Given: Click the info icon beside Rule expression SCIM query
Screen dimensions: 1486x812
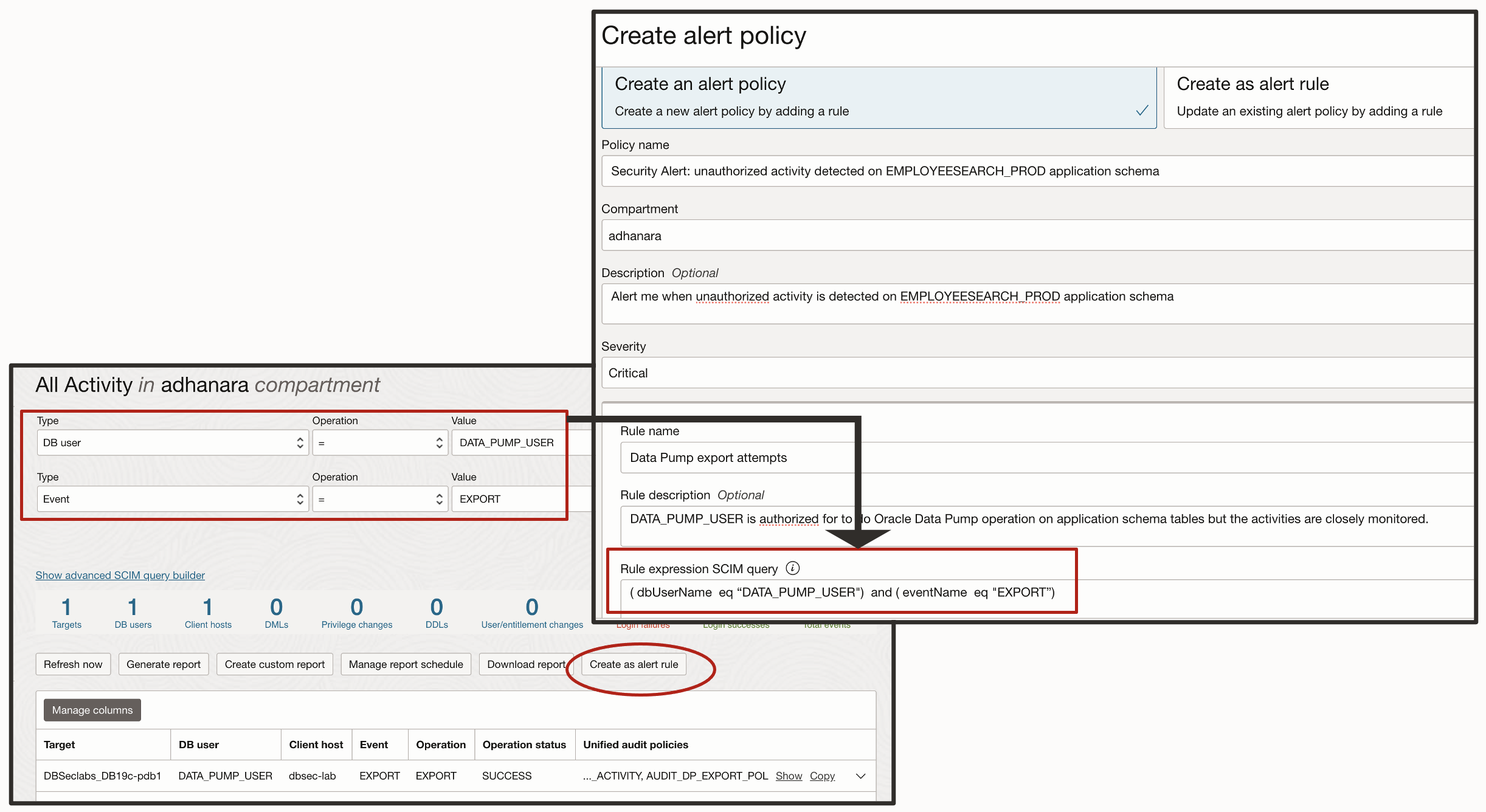Looking at the screenshot, I should pyautogui.click(x=792, y=569).
